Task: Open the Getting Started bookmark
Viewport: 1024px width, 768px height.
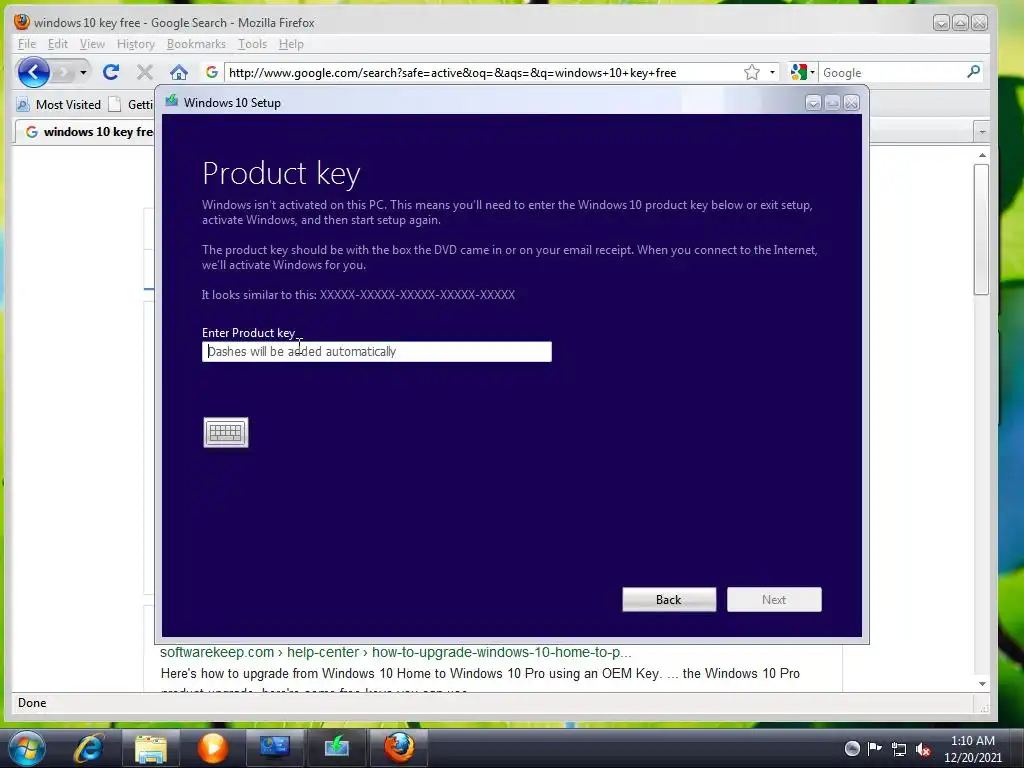Action: [x=133, y=104]
